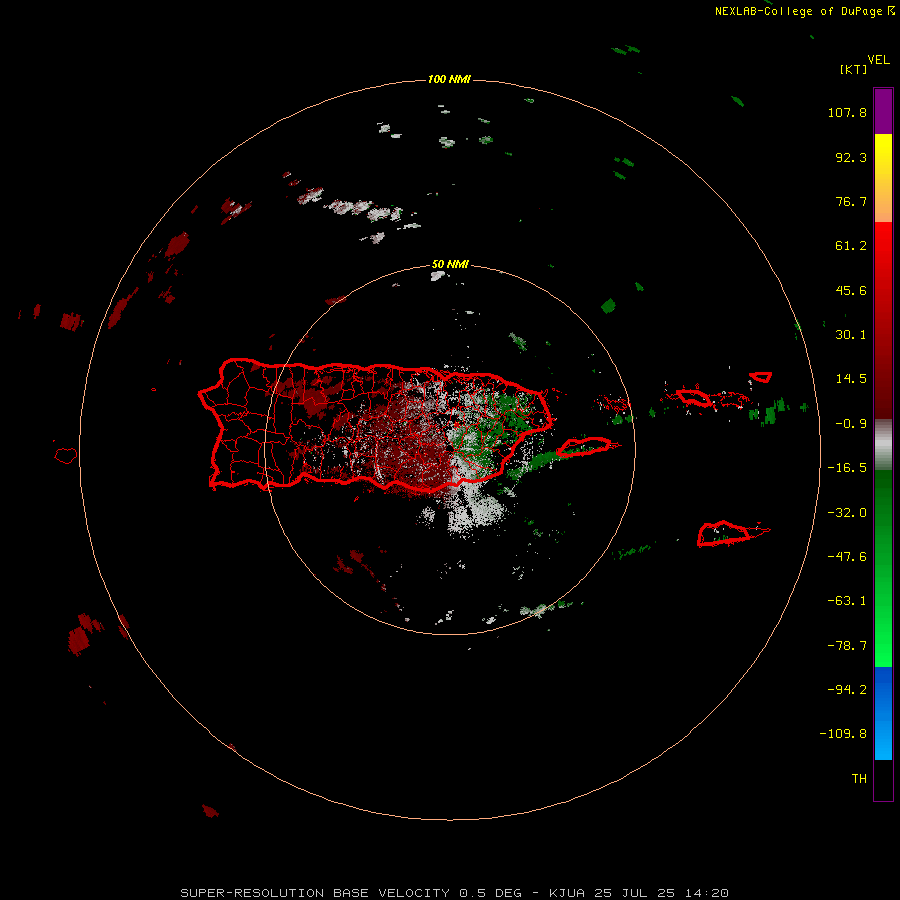This screenshot has width=900, height=900.
Task: Select the -109.8 legend value
Action: point(843,734)
